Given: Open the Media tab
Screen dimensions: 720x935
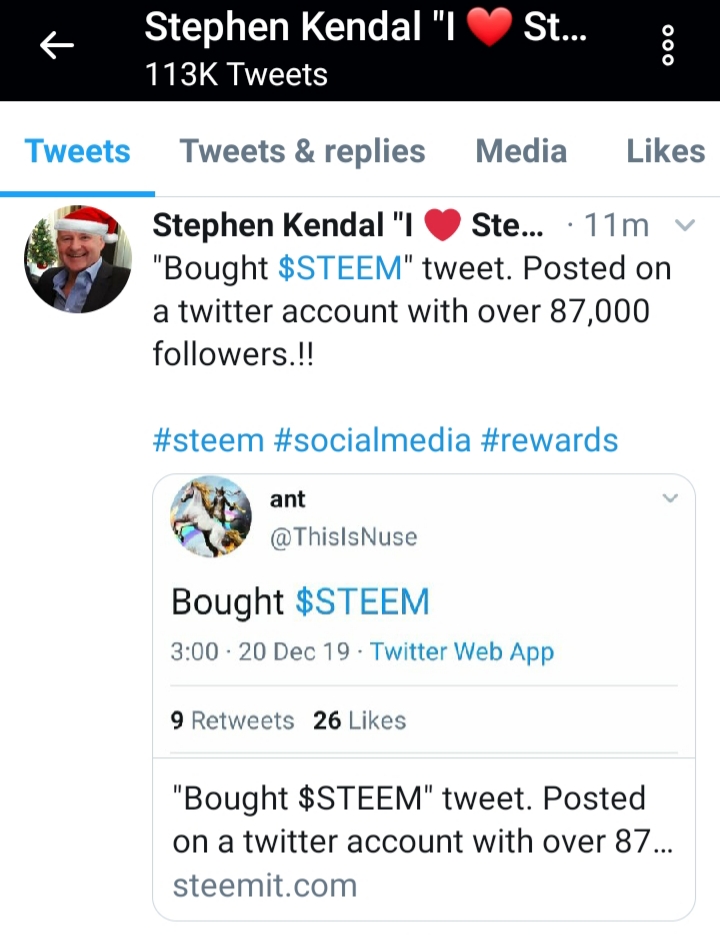Looking at the screenshot, I should click(521, 151).
